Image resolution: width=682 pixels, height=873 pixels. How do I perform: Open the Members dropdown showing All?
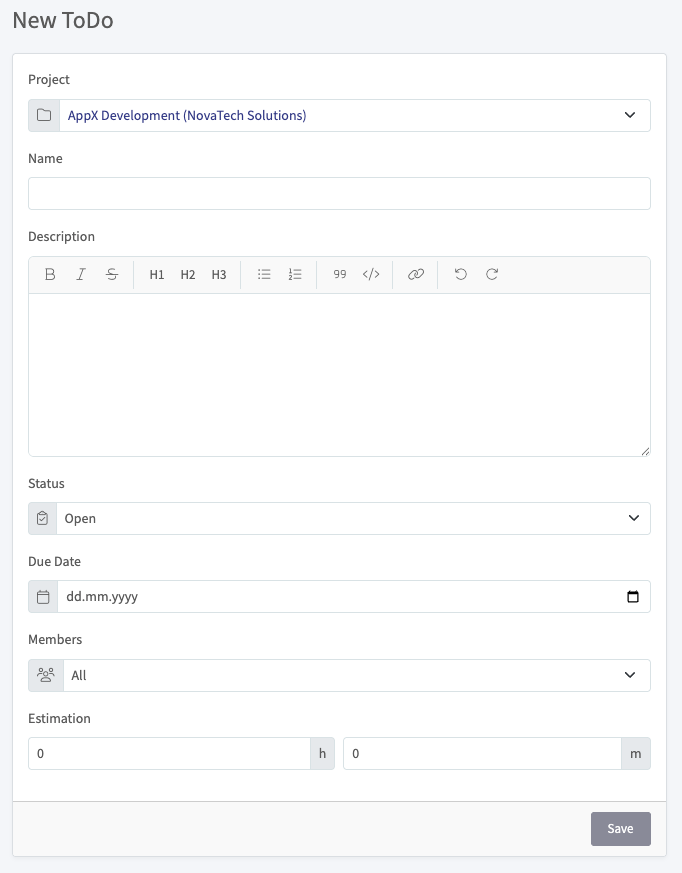357,675
